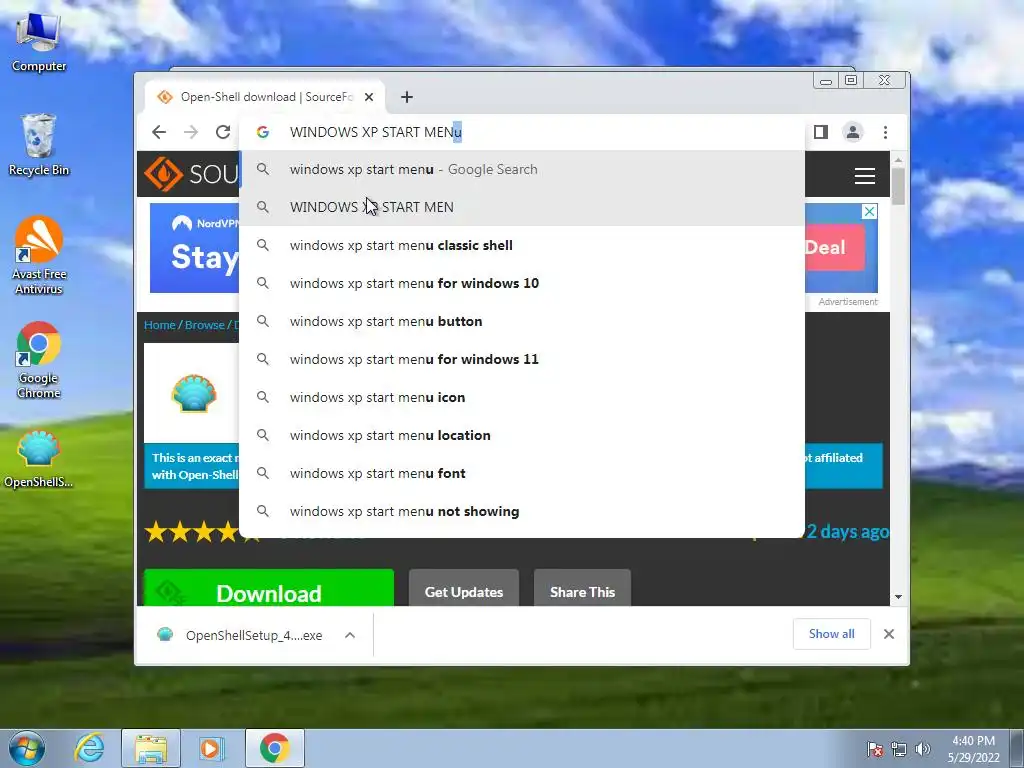Open the clock showing 4:40 PM

pyautogui.click(x=973, y=748)
